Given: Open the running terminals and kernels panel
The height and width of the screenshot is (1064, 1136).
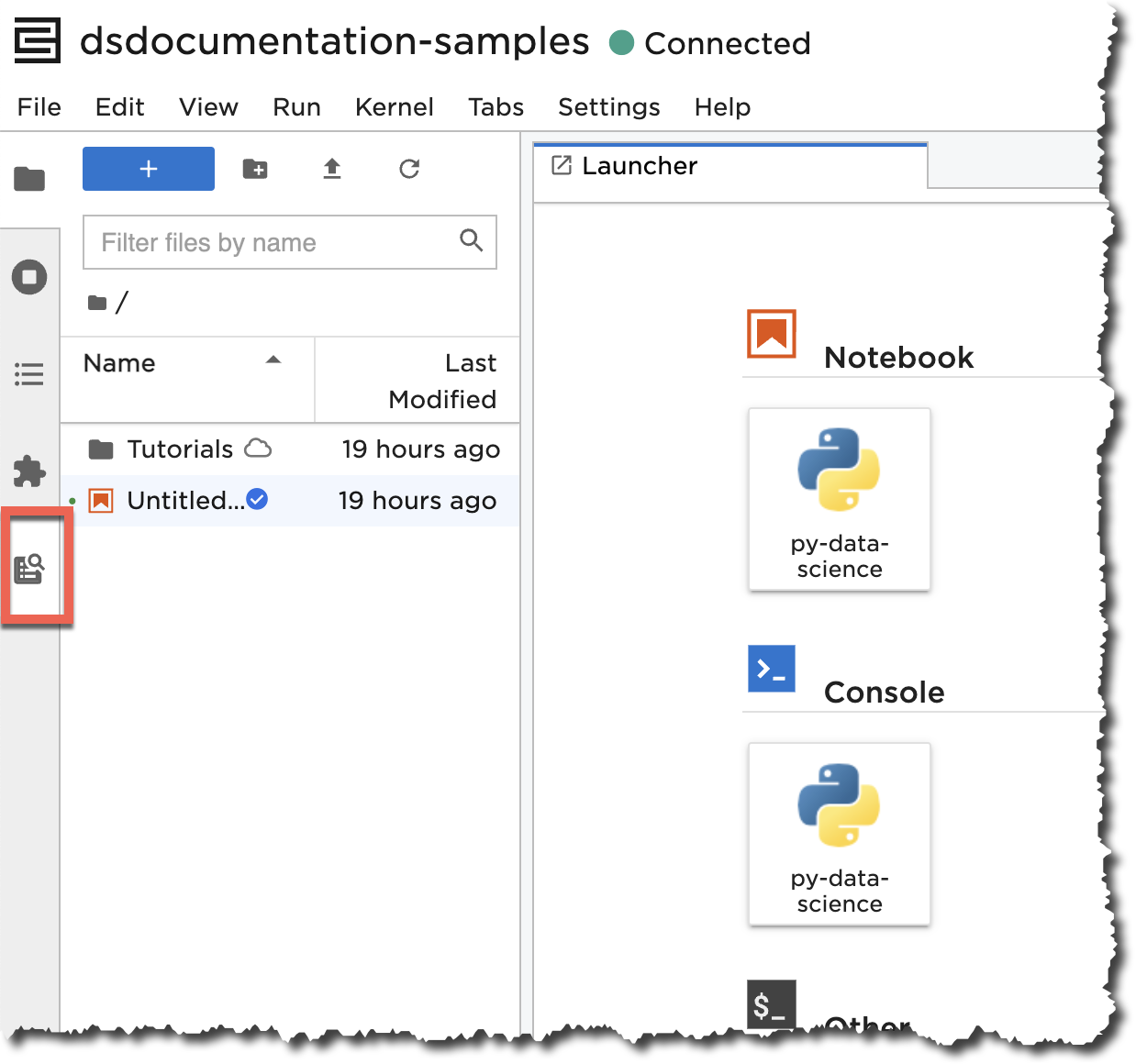Looking at the screenshot, I should pos(29,277).
